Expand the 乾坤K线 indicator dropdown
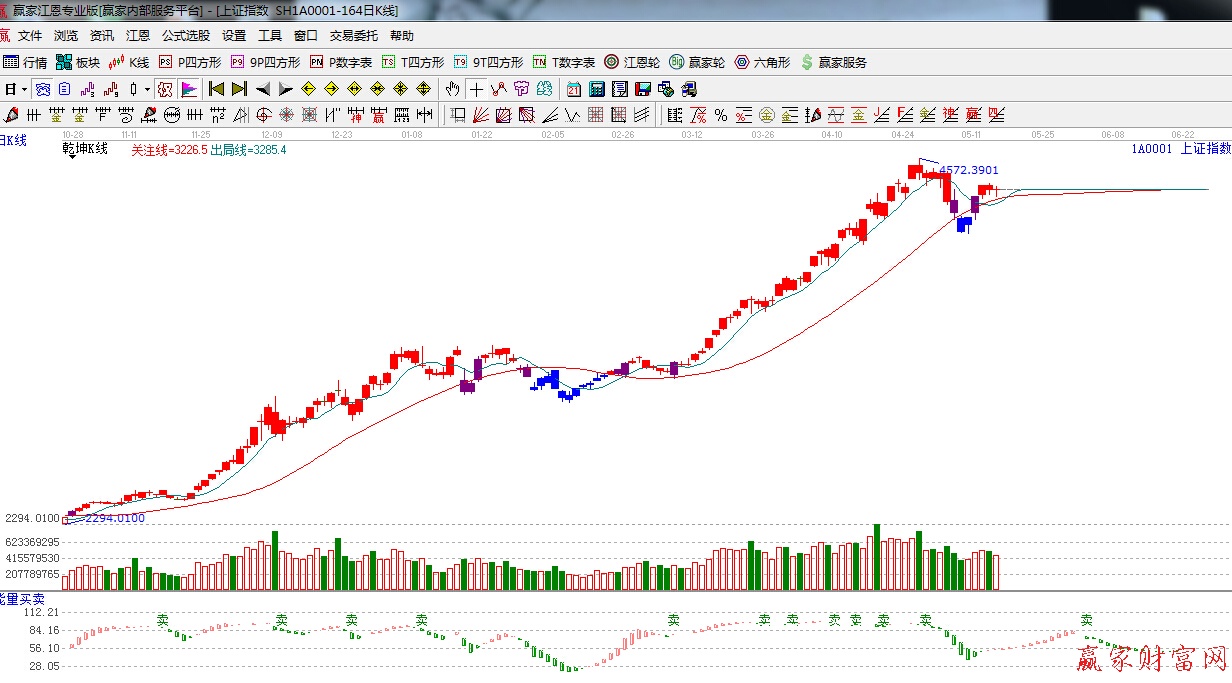 click(x=72, y=156)
